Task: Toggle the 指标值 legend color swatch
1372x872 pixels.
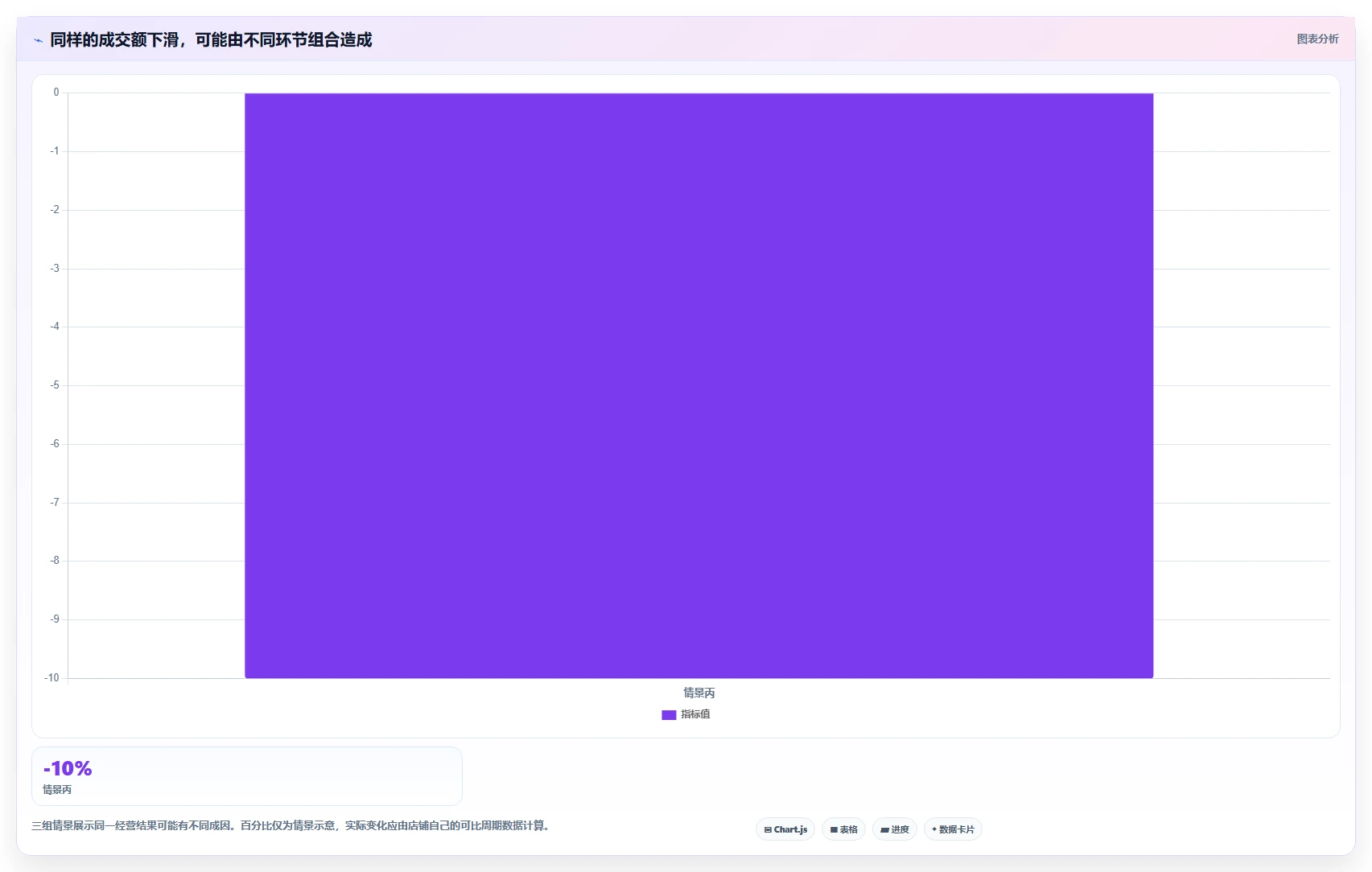Action: 669,714
